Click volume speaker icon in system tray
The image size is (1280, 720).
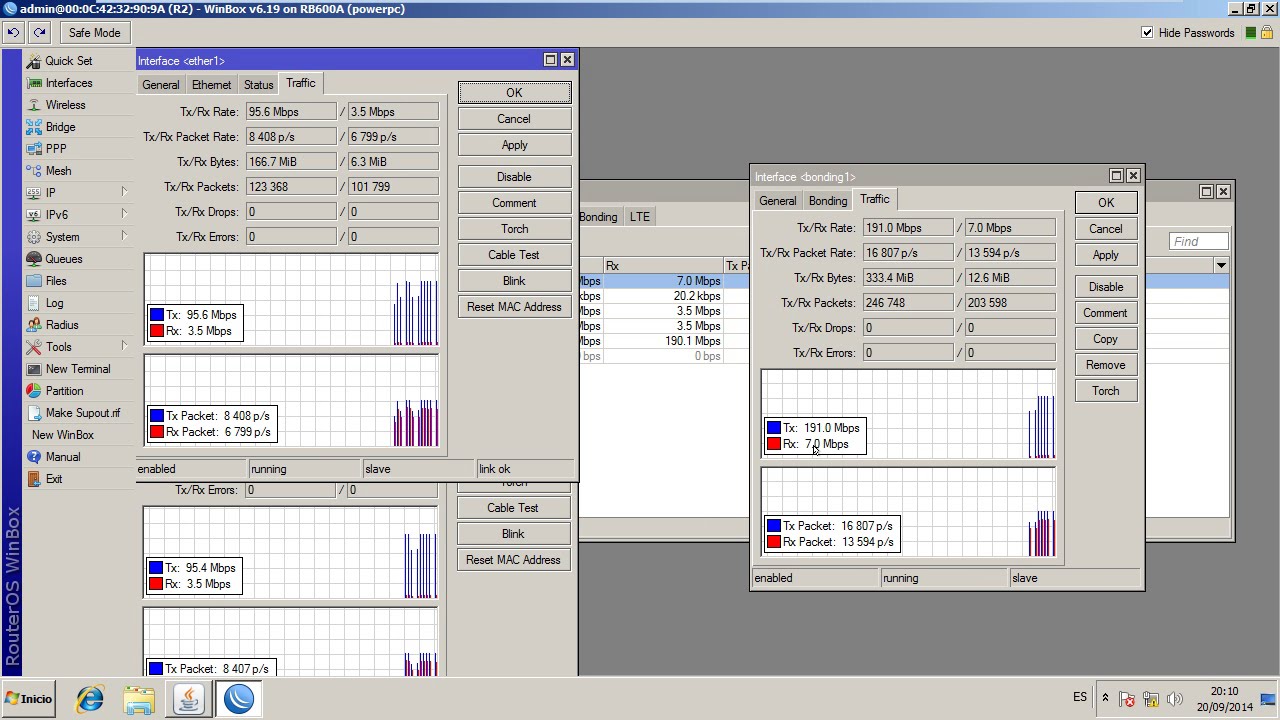1175,699
